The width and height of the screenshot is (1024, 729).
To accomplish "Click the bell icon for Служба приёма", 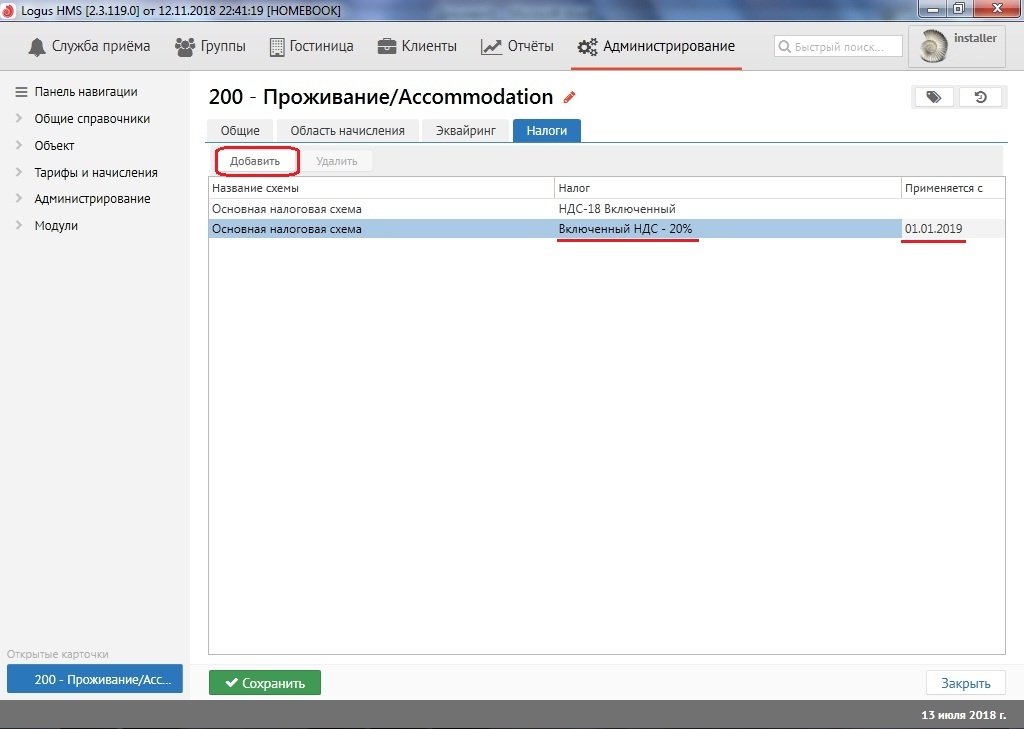I will 37,47.
